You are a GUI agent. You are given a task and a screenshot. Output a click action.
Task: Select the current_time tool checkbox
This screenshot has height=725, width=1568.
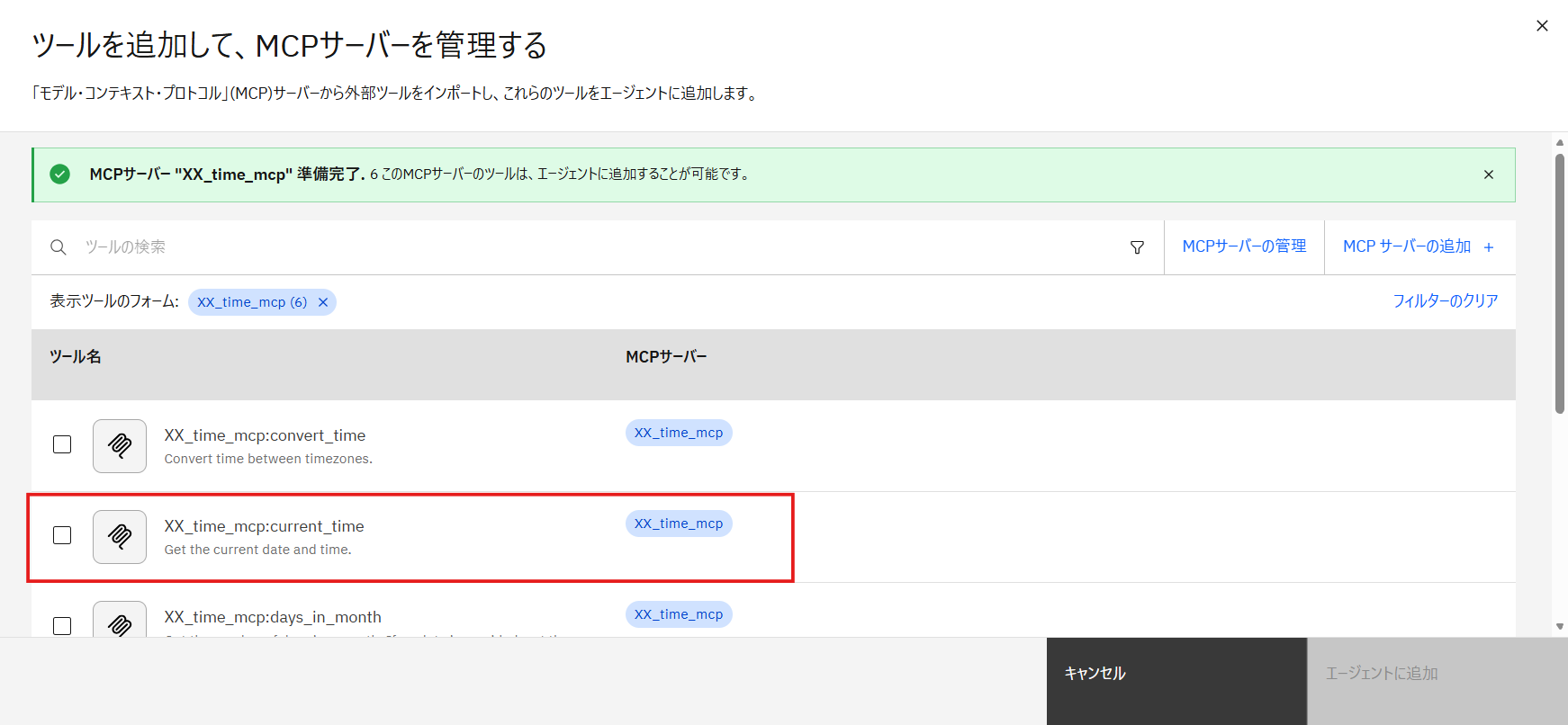[62, 535]
